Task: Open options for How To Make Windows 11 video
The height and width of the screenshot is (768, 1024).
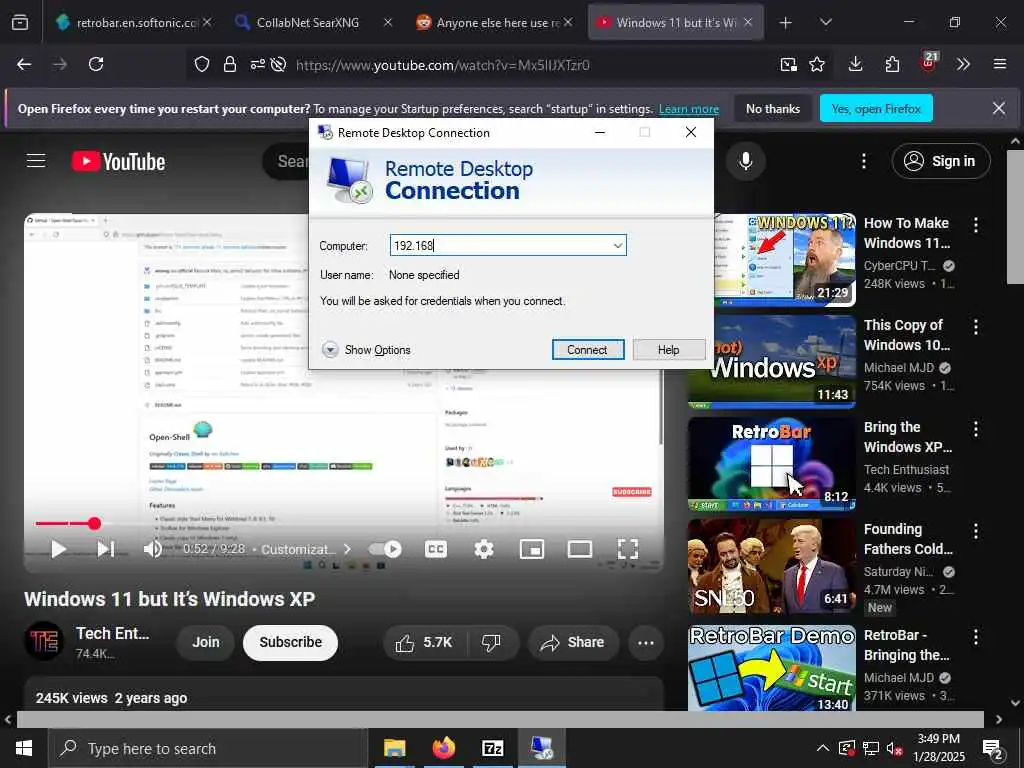Action: 976,225
